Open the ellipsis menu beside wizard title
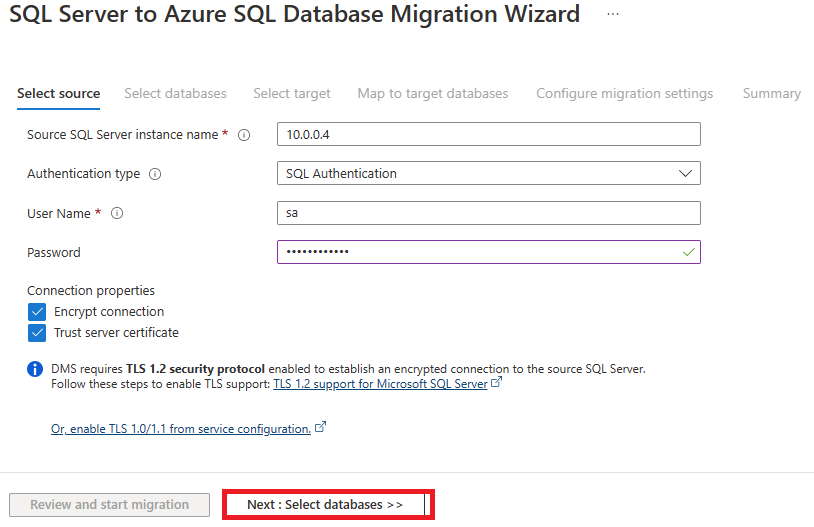The height and width of the screenshot is (527, 814). [x=613, y=15]
